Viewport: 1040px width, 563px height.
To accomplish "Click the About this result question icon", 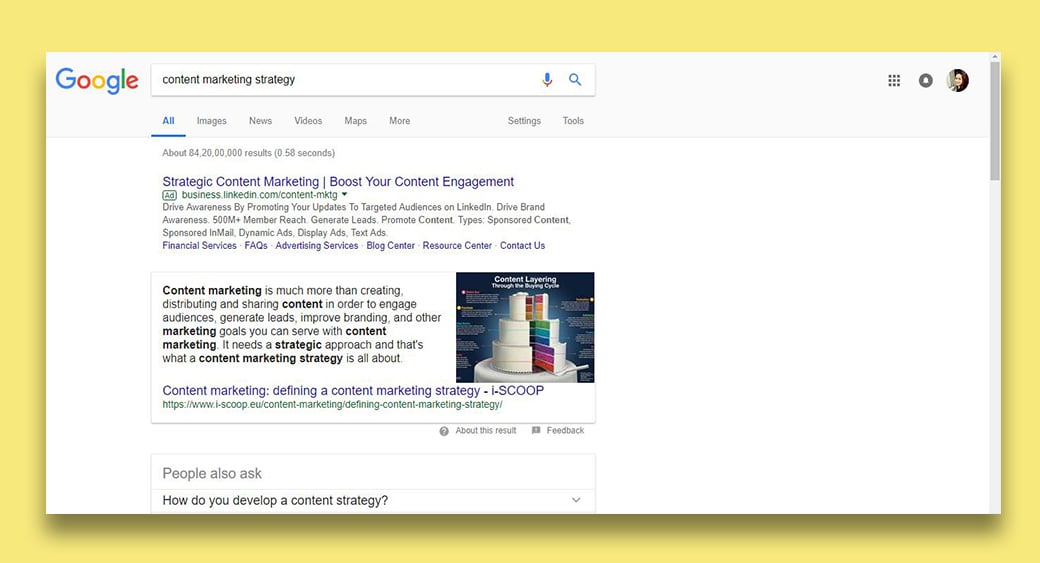I will (x=444, y=431).
